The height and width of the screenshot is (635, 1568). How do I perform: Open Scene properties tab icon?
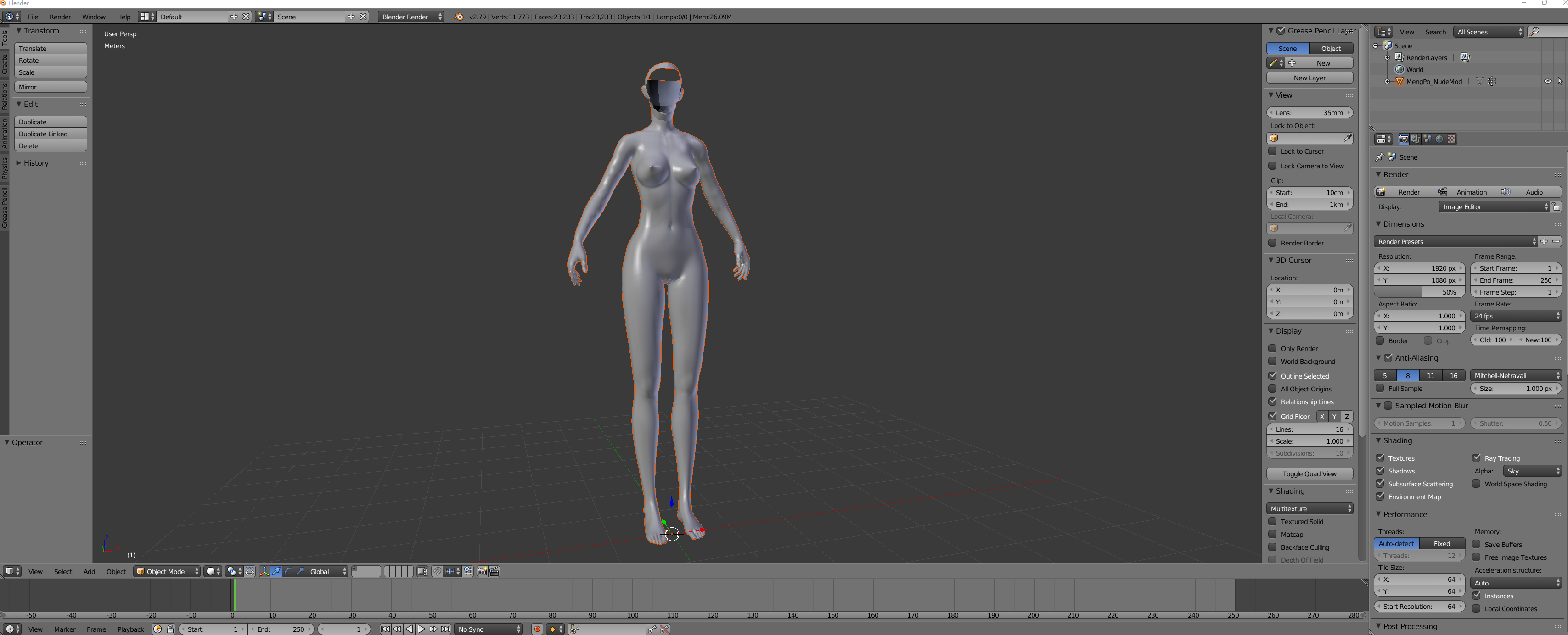click(x=1427, y=139)
